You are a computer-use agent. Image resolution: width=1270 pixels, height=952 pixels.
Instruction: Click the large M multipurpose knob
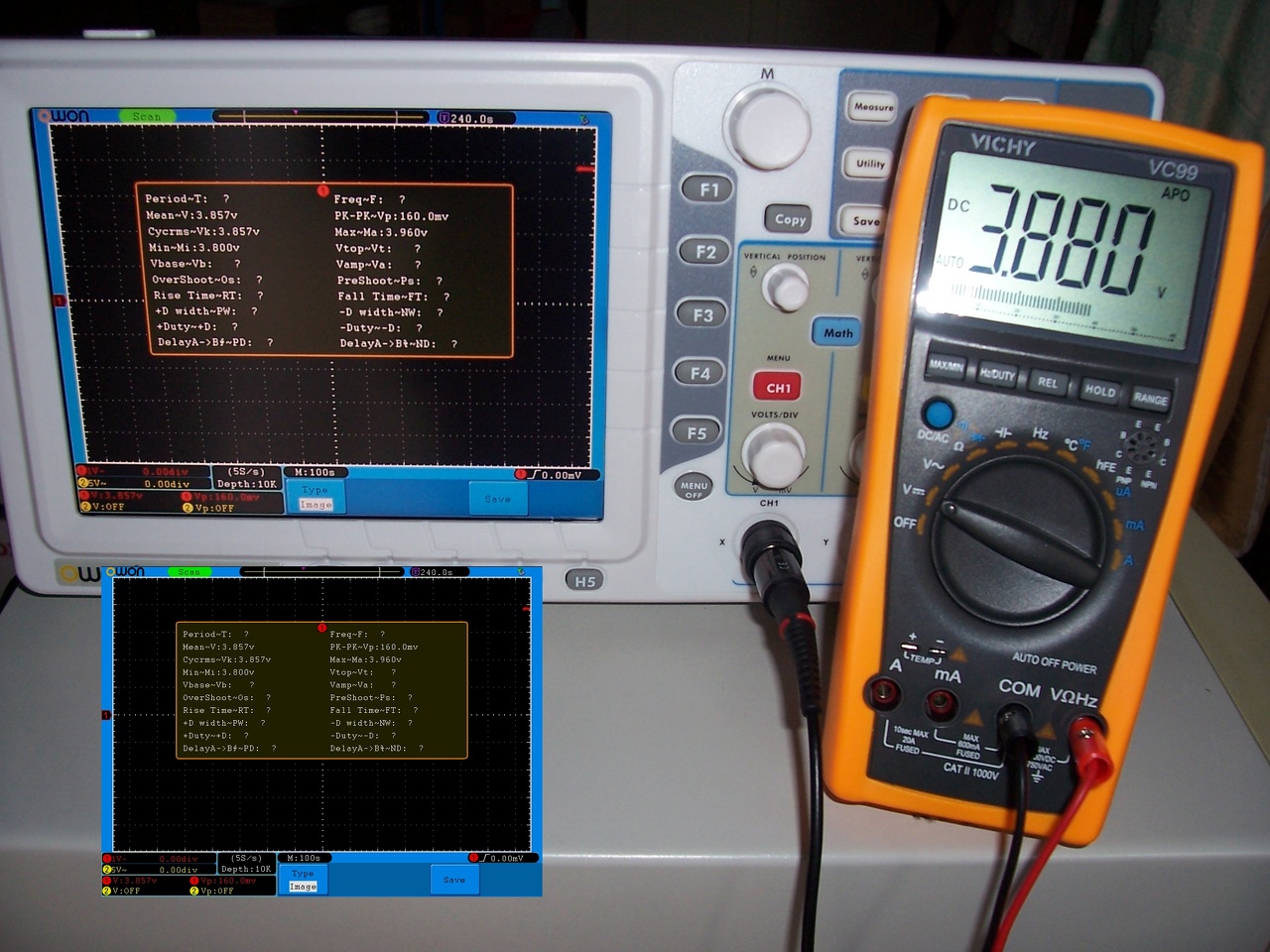point(767,127)
